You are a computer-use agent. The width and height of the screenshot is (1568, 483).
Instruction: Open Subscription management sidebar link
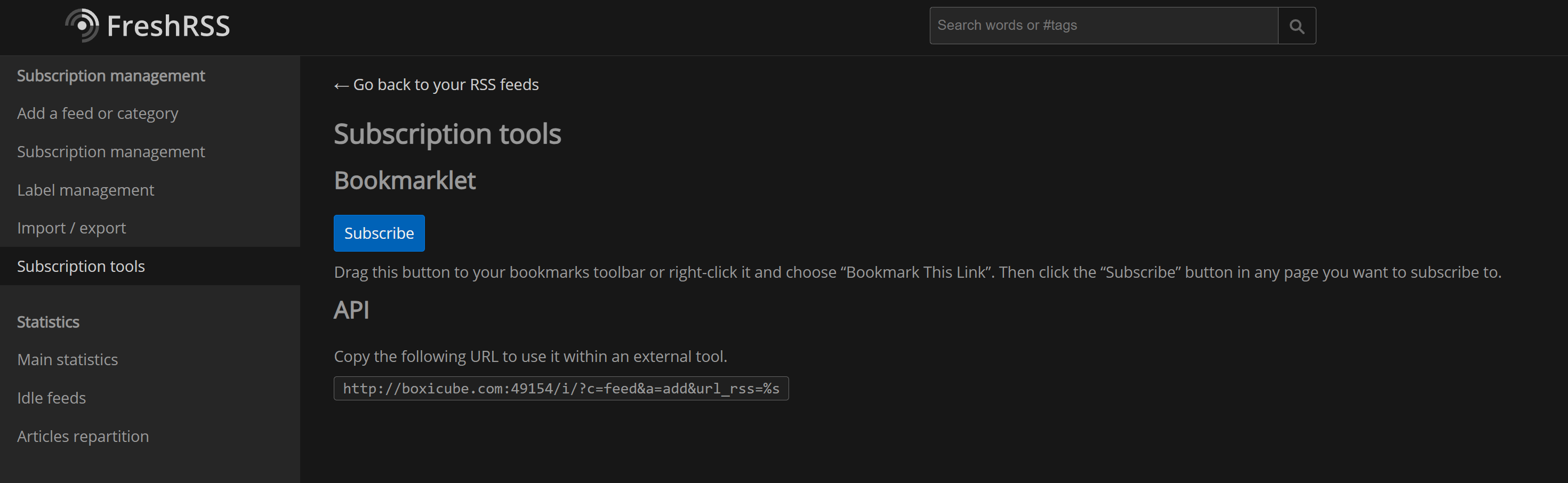[111, 152]
